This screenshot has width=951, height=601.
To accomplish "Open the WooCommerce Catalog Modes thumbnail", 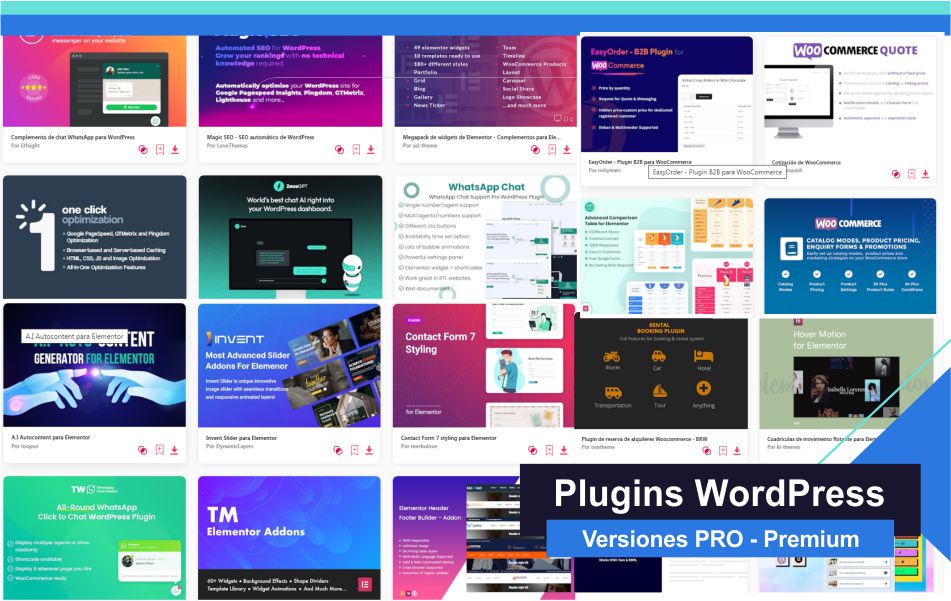I will [850, 256].
